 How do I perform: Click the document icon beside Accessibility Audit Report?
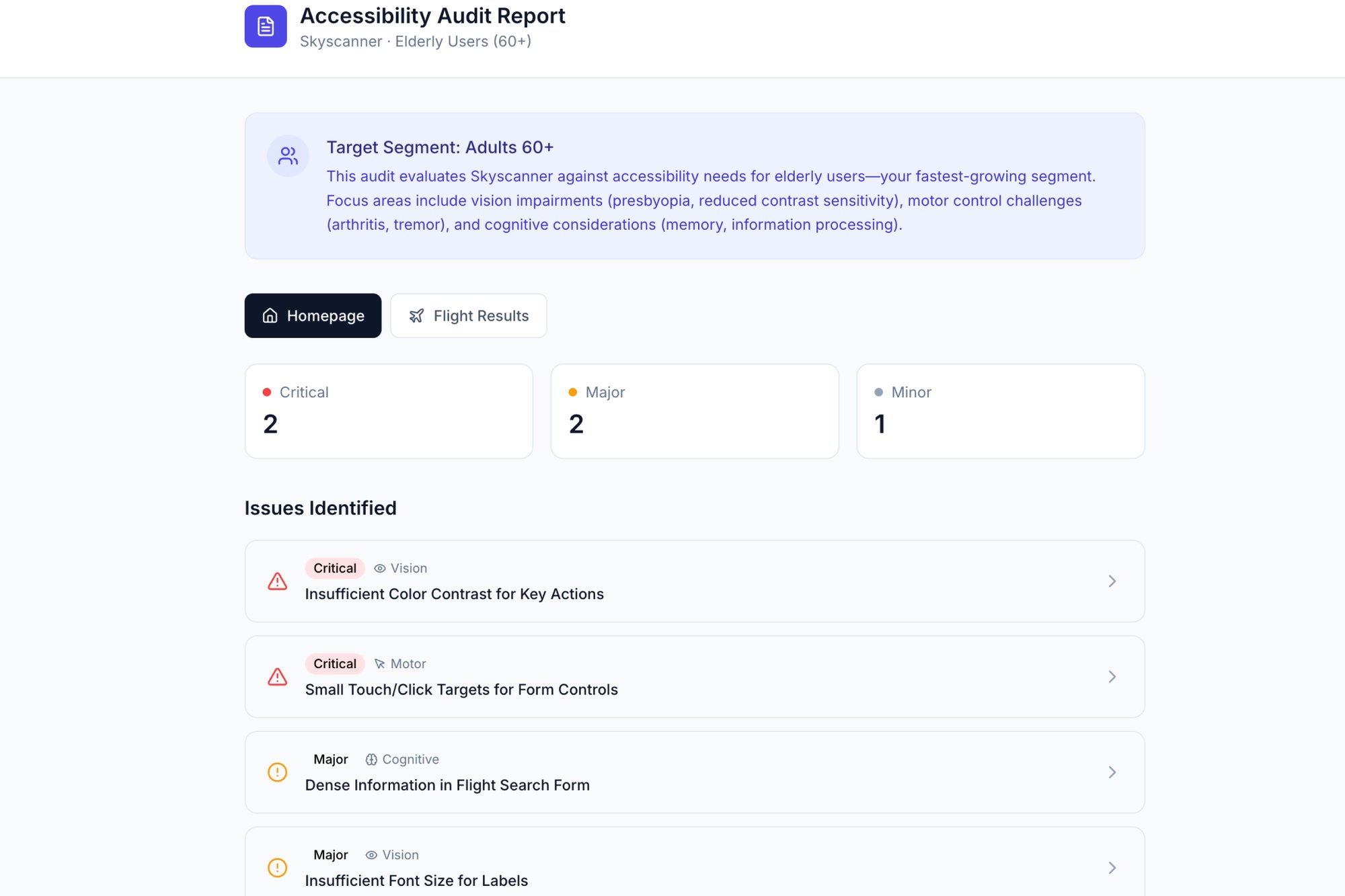pos(266,26)
